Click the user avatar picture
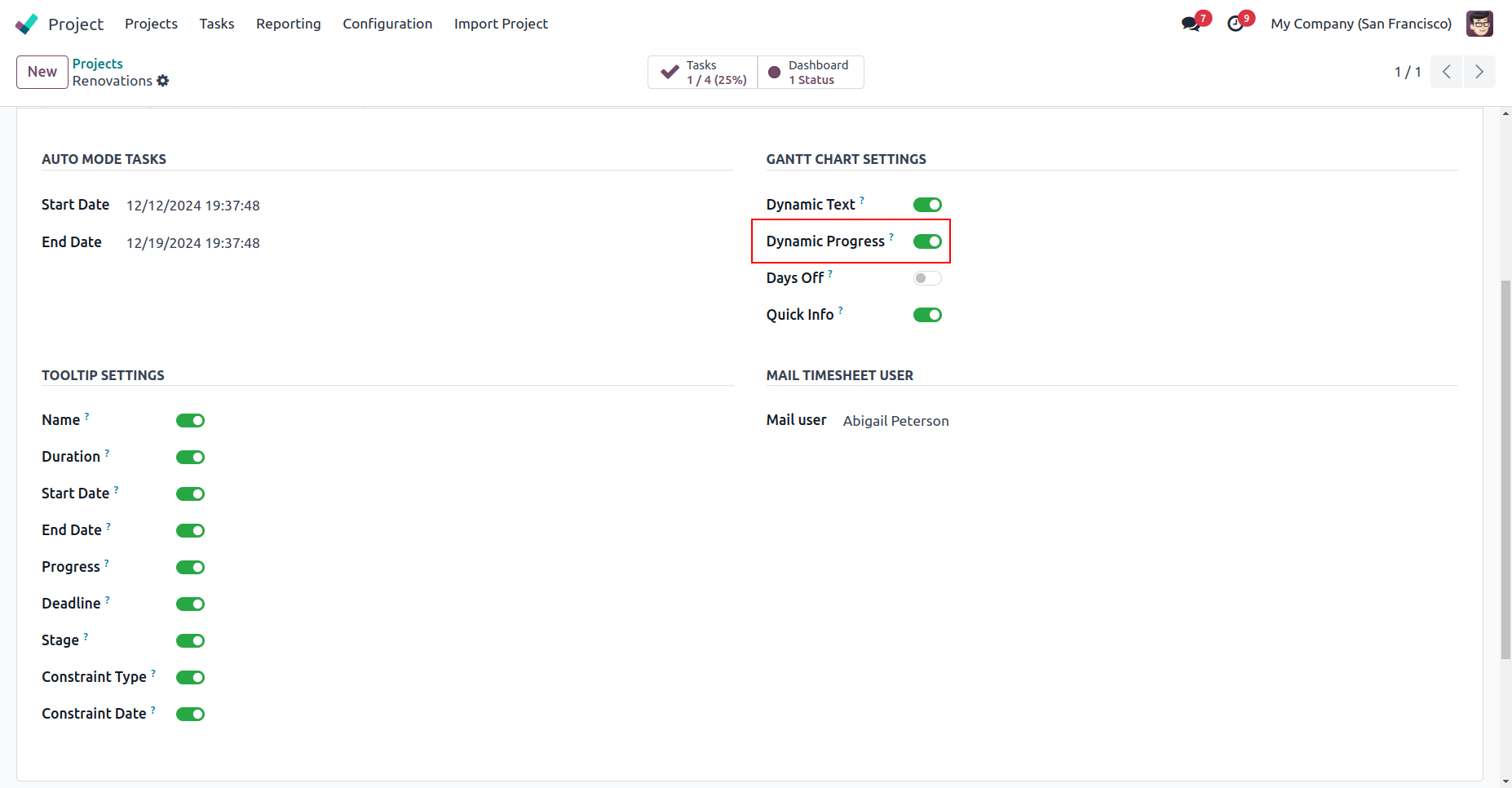This screenshot has width=1512, height=788. pos(1479,24)
